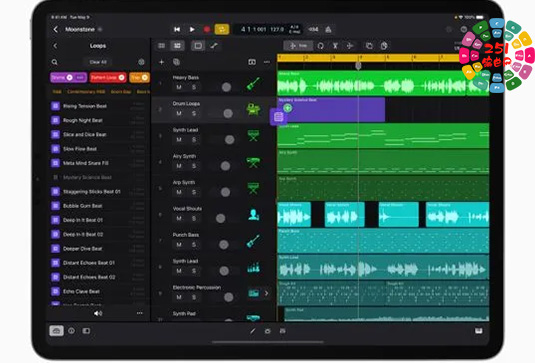Solo the Heavy Bass track

pos(194,87)
